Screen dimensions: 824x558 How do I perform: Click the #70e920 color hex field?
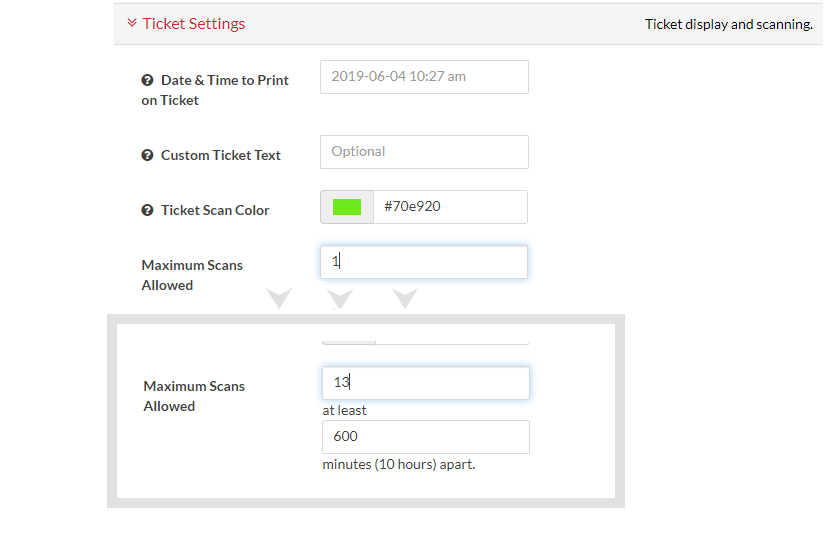click(x=450, y=207)
